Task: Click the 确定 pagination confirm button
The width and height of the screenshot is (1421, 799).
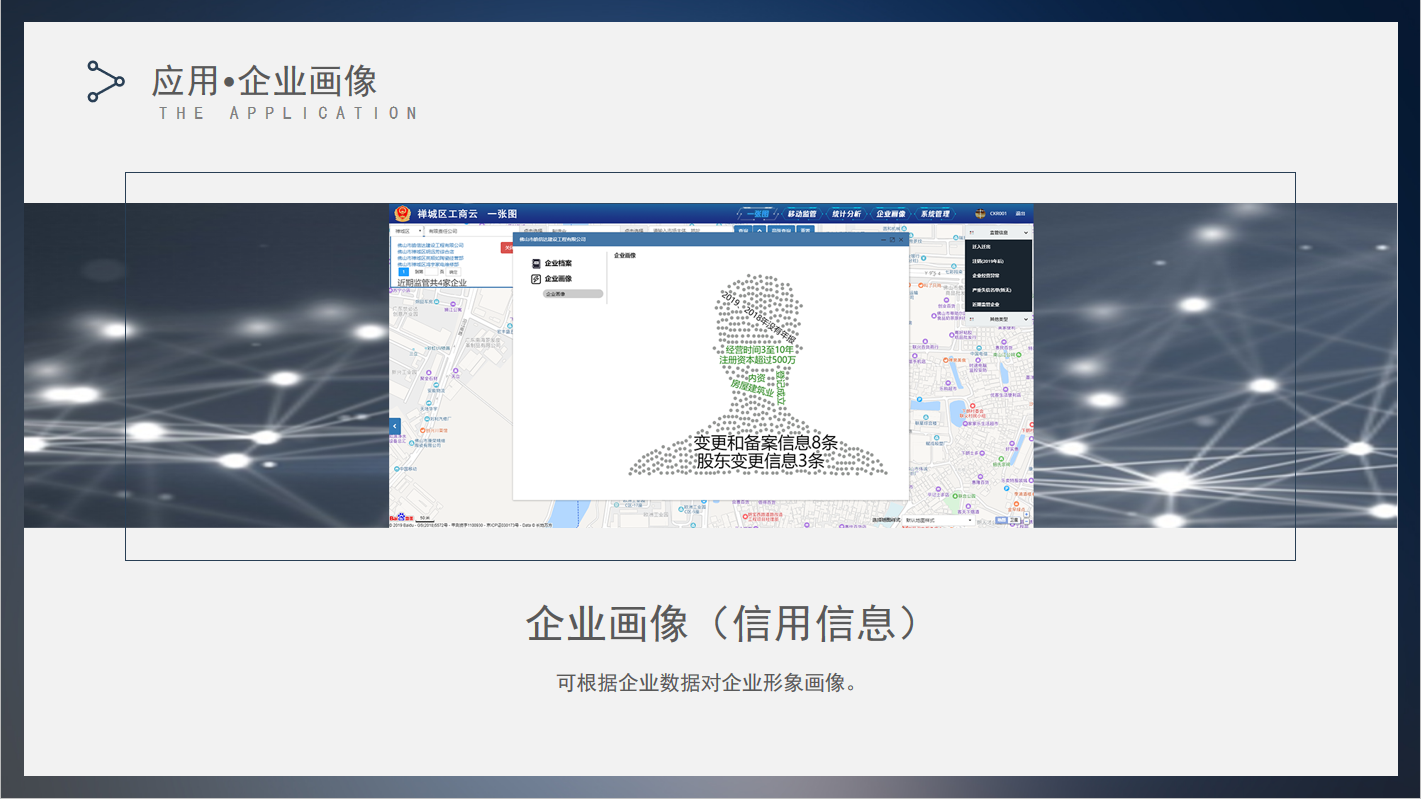Action: tap(453, 272)
